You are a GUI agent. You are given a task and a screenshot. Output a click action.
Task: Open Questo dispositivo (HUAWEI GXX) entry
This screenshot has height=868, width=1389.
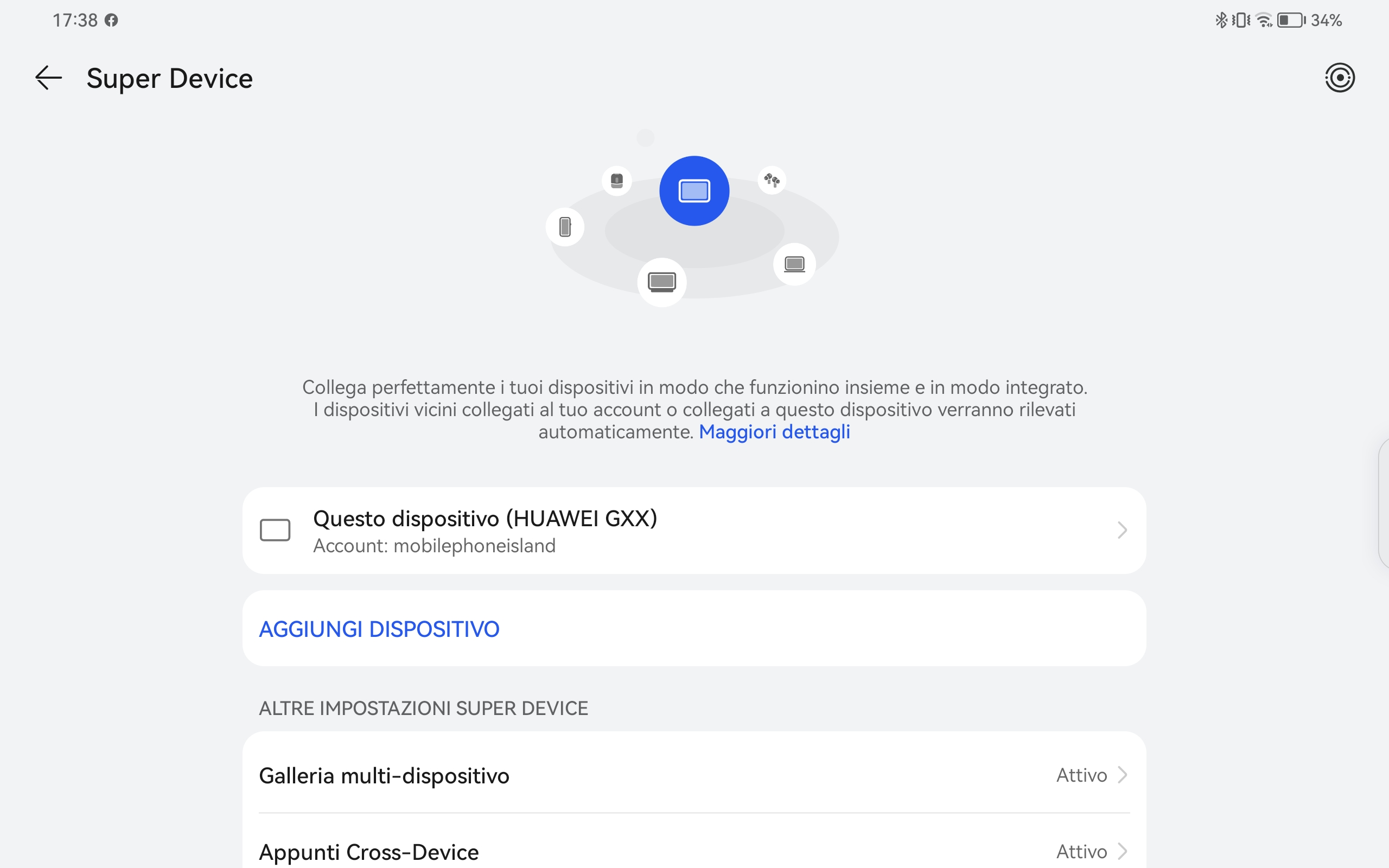click(694, 531)
